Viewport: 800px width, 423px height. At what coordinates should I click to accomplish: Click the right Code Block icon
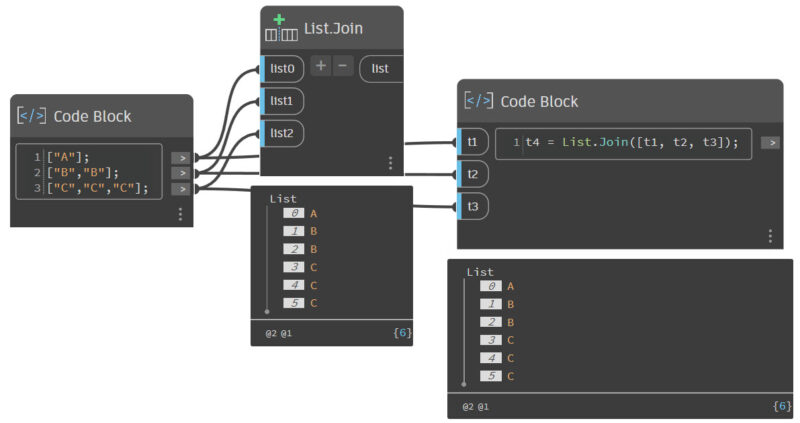[479, 101]
